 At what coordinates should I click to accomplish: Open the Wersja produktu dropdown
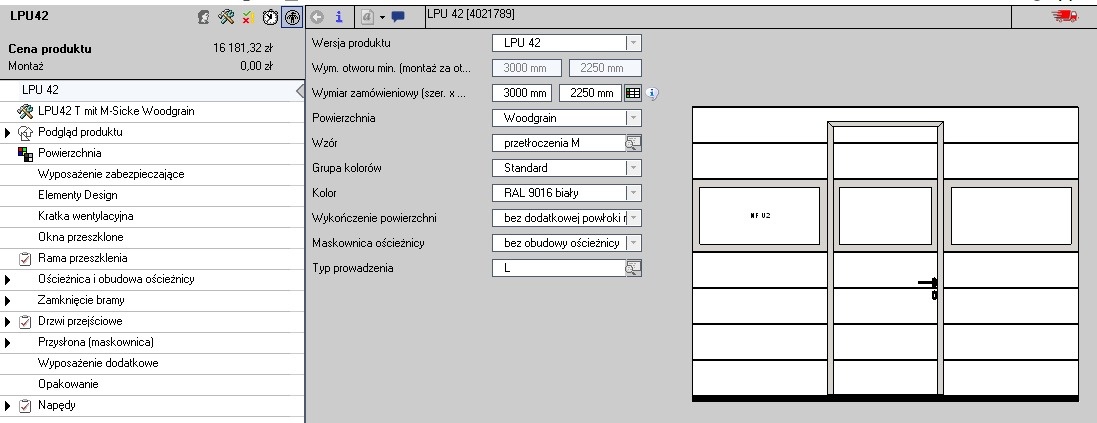(633, 43)
